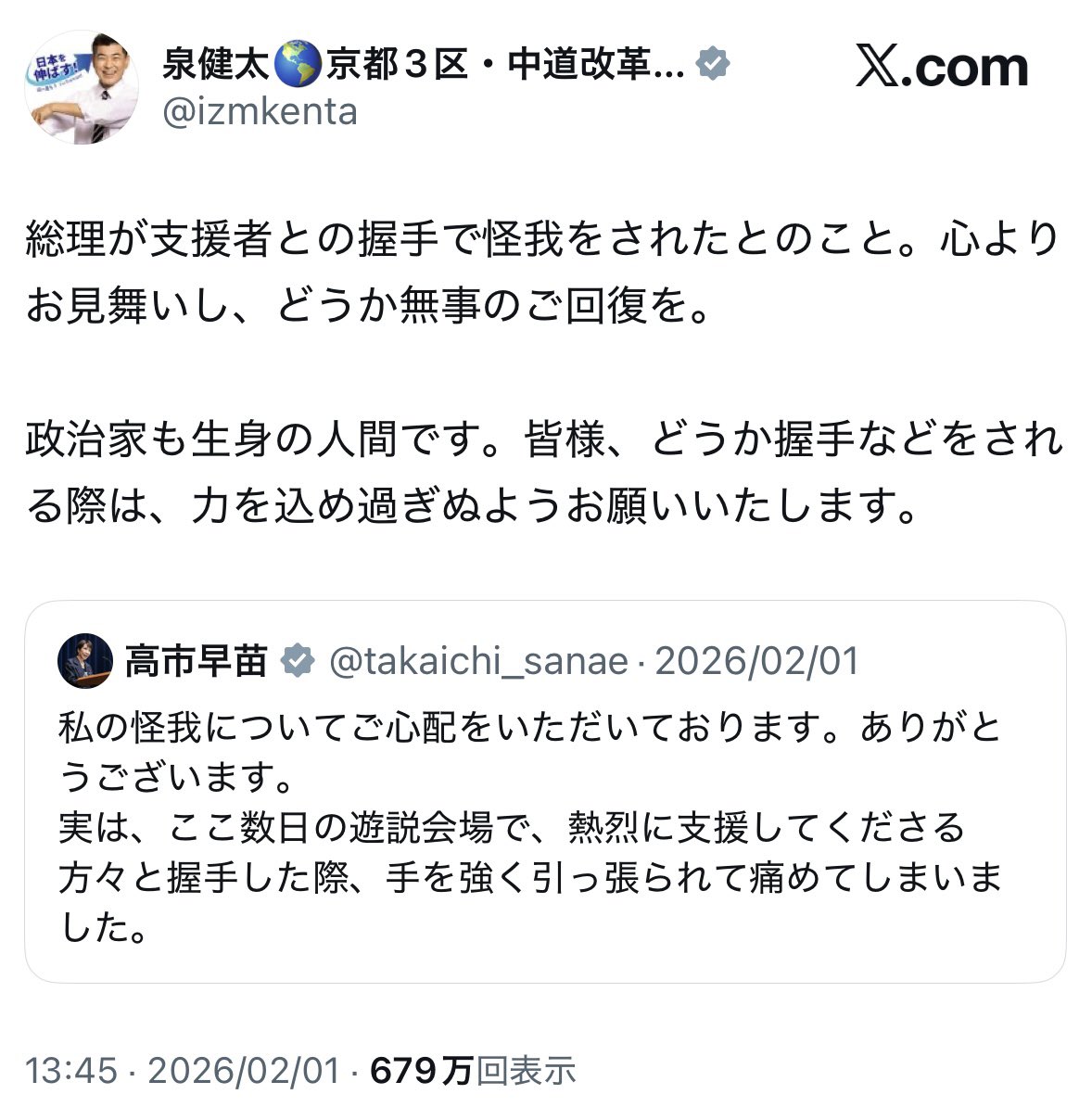
Task: Click the quoted post's last line しました。
Action: 104,928
